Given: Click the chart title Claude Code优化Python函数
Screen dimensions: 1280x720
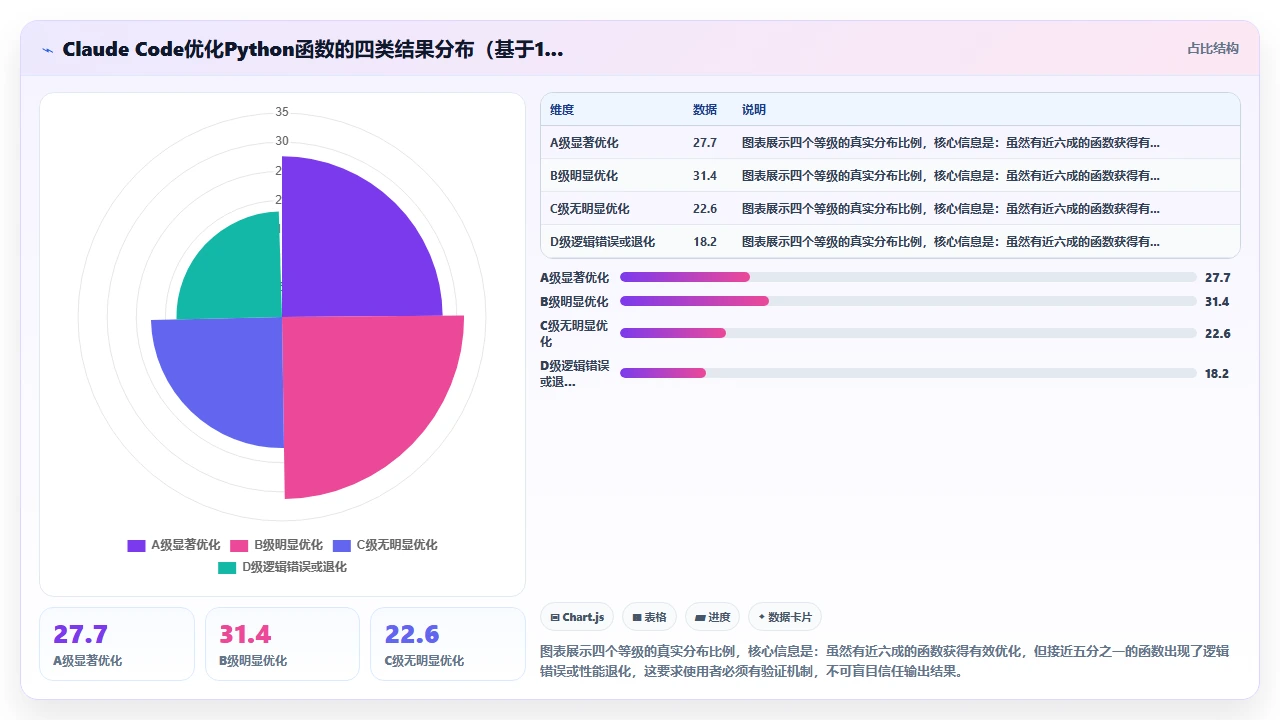Looking at the screenshot, I should (x=313, y=49).
